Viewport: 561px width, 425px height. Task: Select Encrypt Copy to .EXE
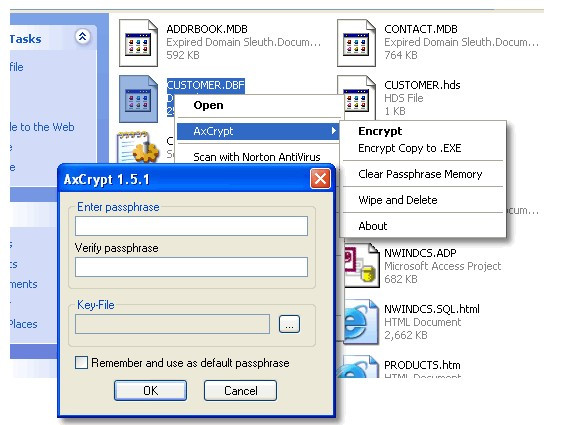pos(410,148)
